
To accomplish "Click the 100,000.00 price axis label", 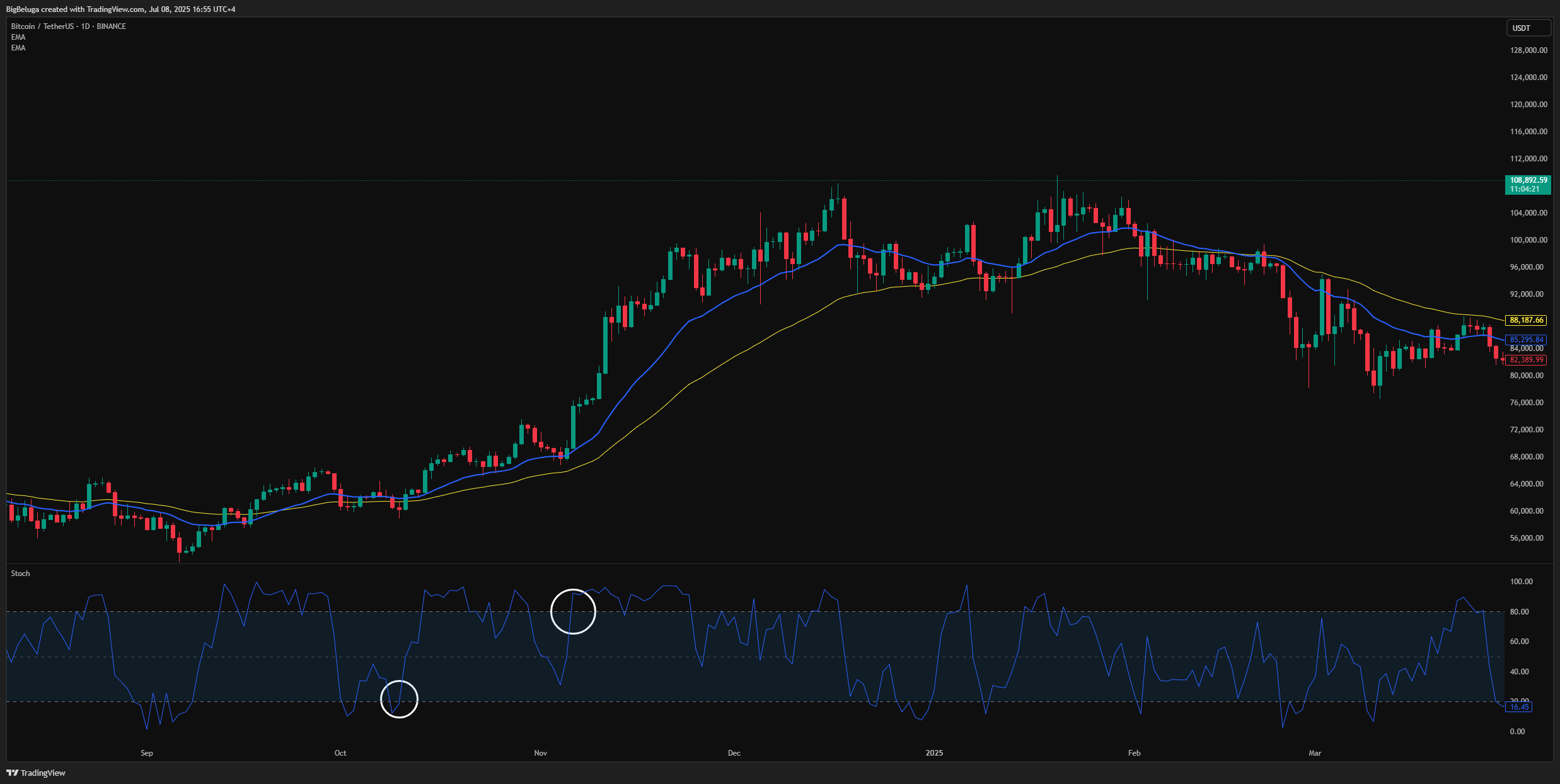I will click(x=1528, y=240).
